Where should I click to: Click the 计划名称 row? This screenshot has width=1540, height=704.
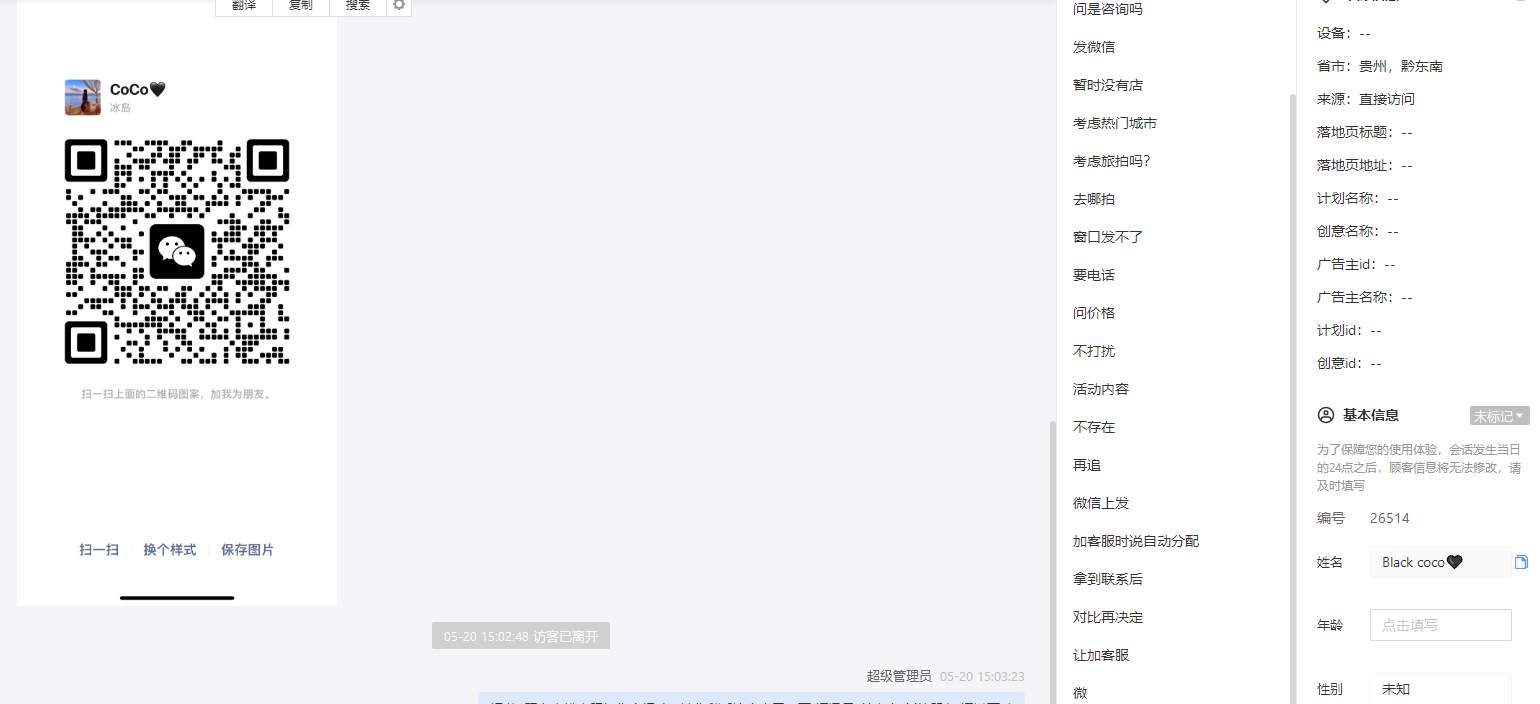click(x=1358, y=198)
